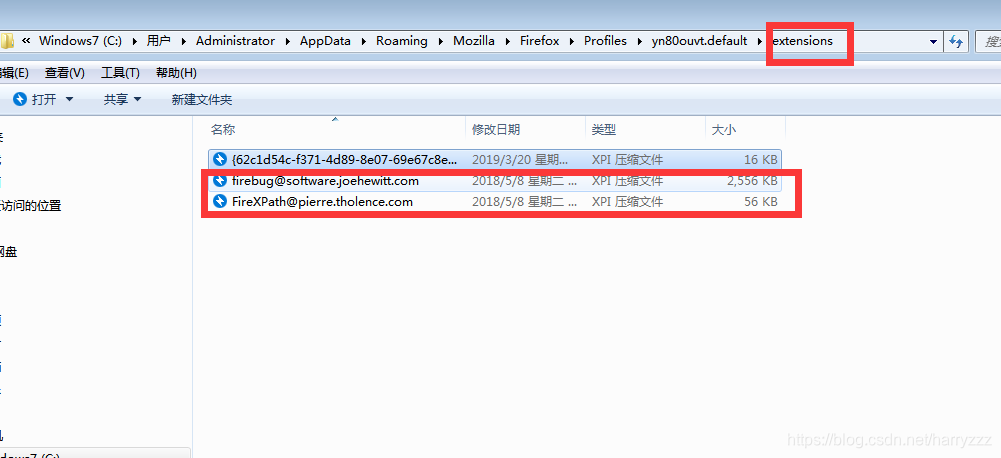This screenshot has height=458, width=1001.
Task: Select FireXPath@pierre.tholence.com file name
Action: 322,202
